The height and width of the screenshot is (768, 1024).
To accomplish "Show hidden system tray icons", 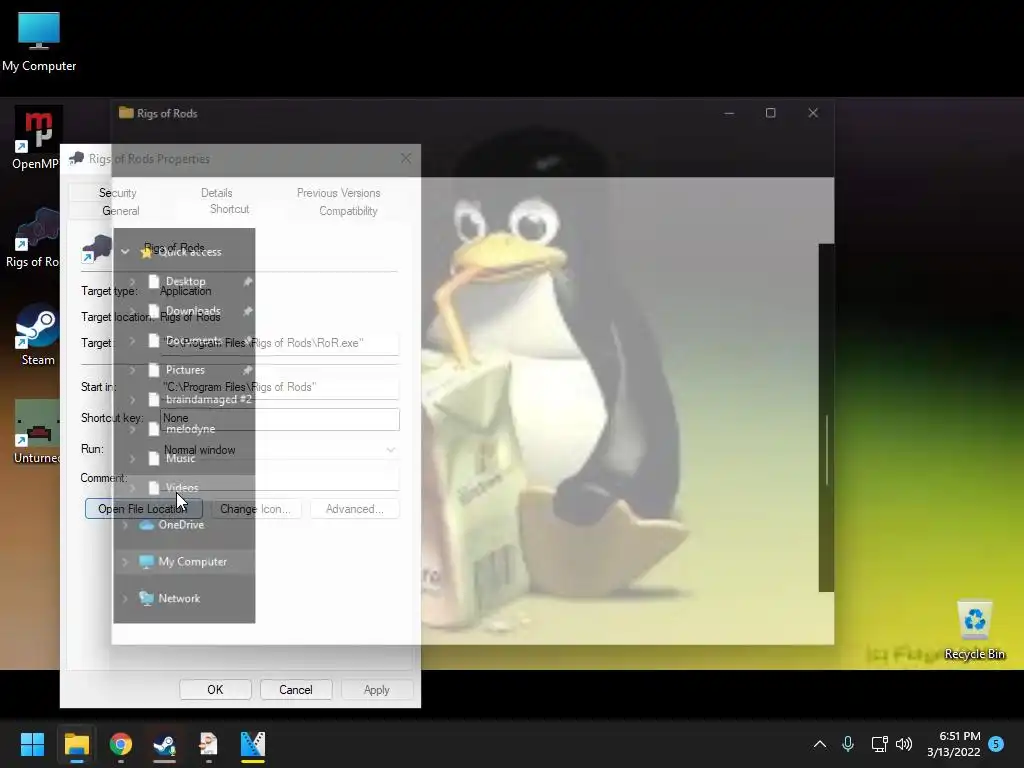I will (820, 744).
